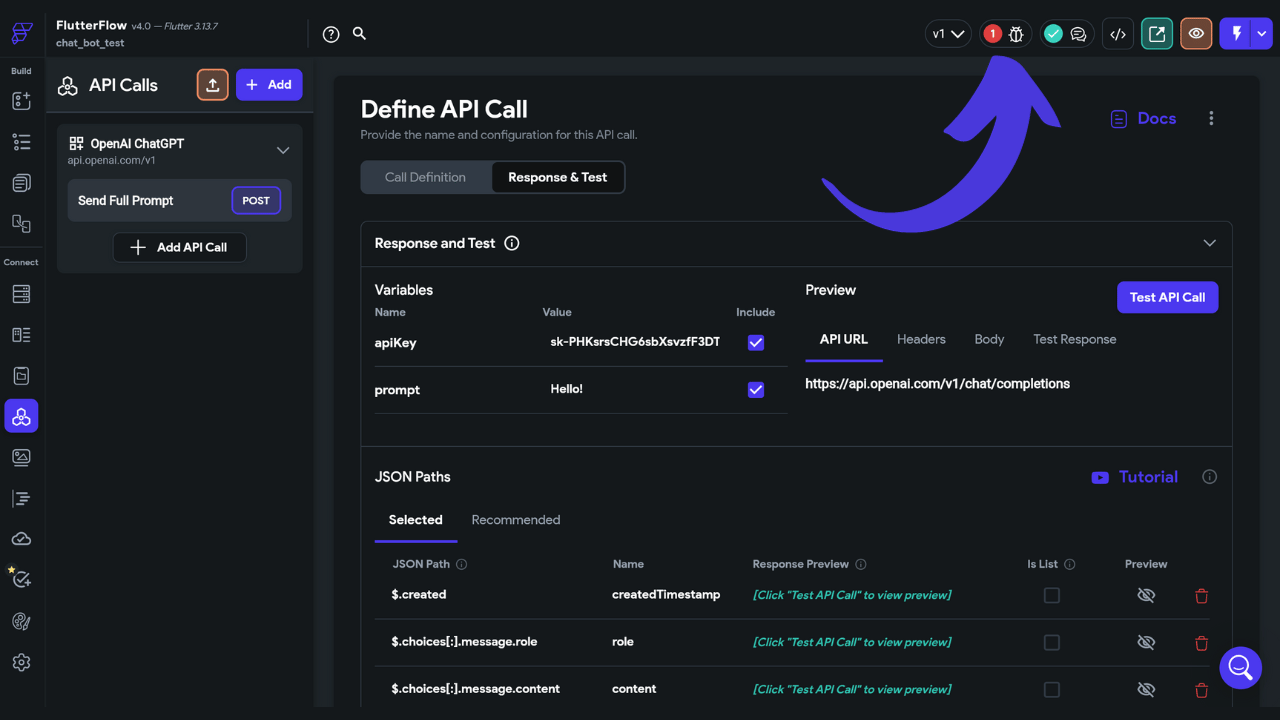This screenshot has width=1280, height=720.
Task: Click info icon beside JSON Path header
Action: 462,564
